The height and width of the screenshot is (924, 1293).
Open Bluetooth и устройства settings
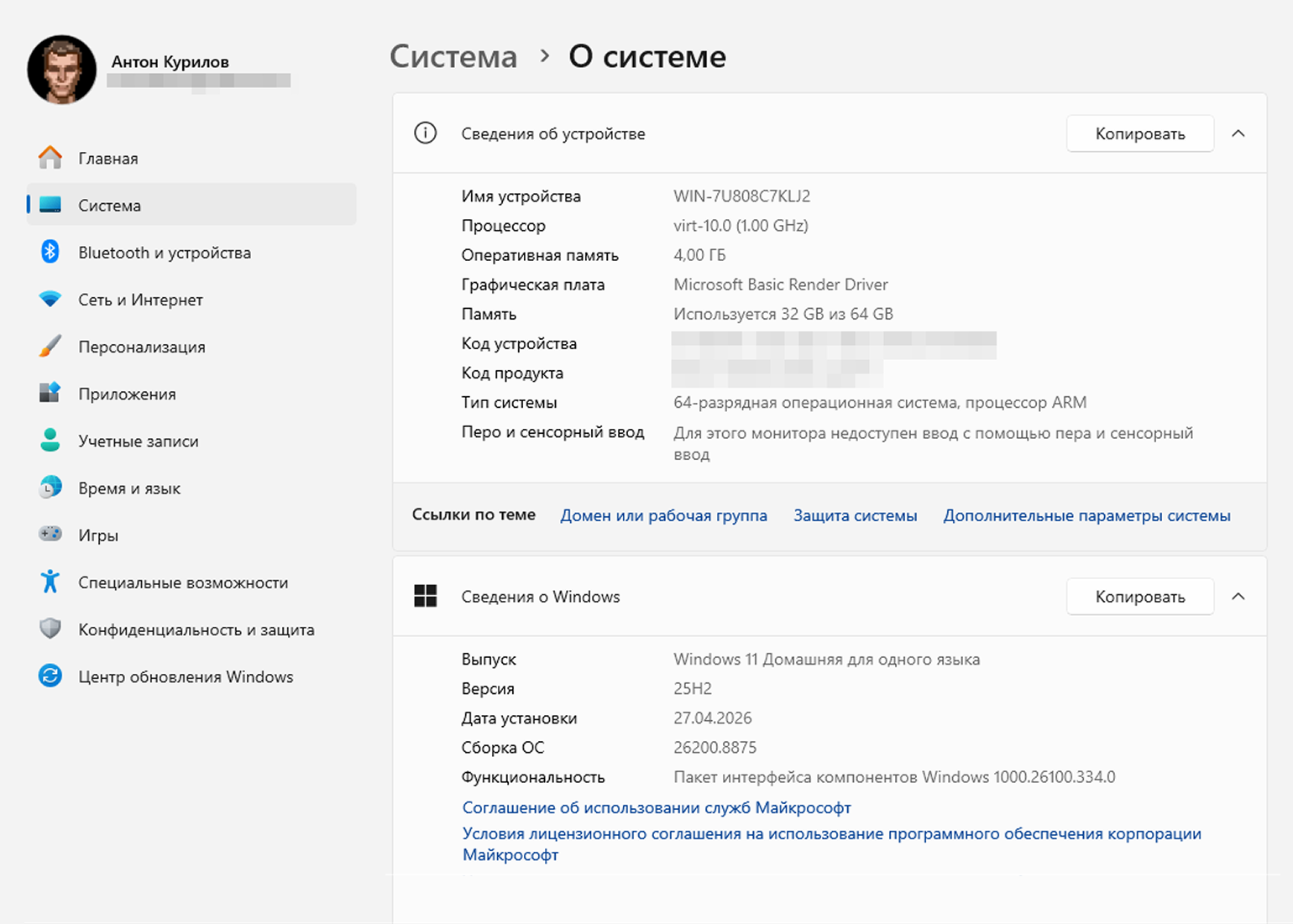click(x=191, y=252)
